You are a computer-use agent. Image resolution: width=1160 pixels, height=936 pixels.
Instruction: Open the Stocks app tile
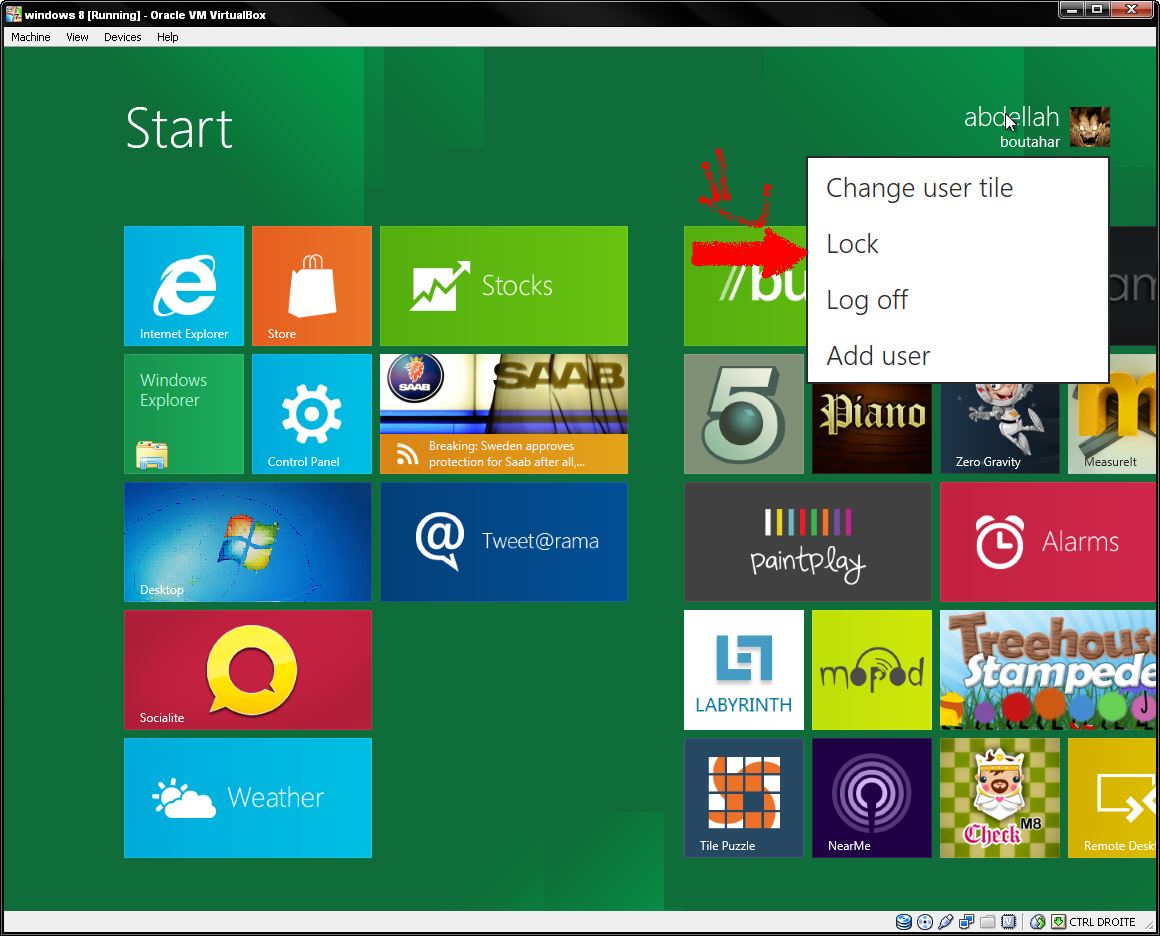point(503,286)
